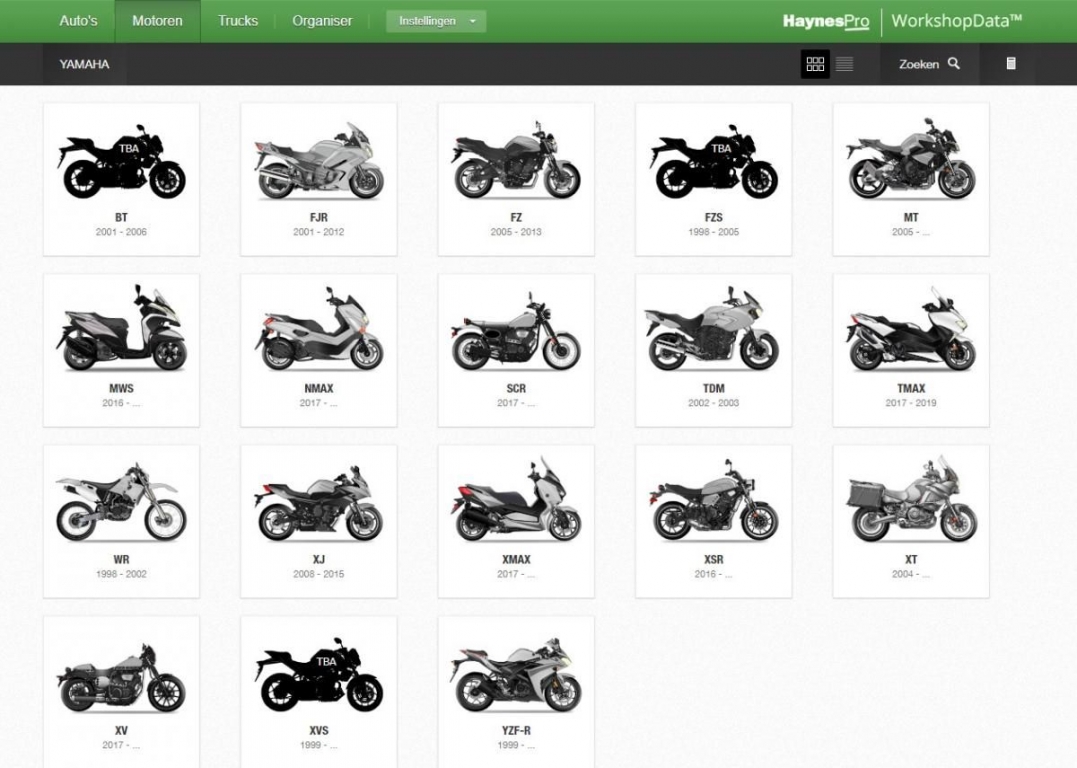Open the Organiser tab
Viewport: 1077px width, 768px height.
[322, 21]
